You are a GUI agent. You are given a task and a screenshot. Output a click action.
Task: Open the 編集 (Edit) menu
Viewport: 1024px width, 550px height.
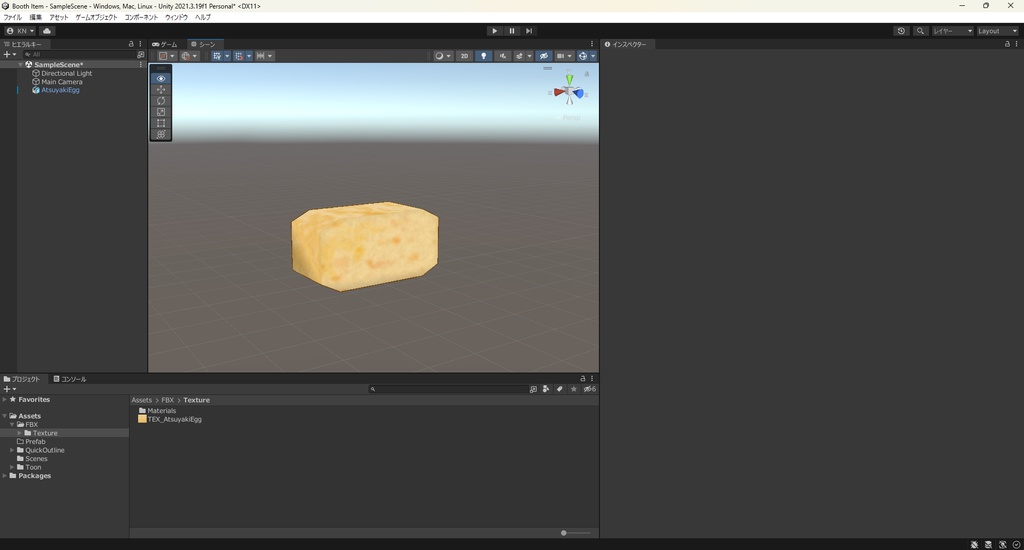[35, 18]
